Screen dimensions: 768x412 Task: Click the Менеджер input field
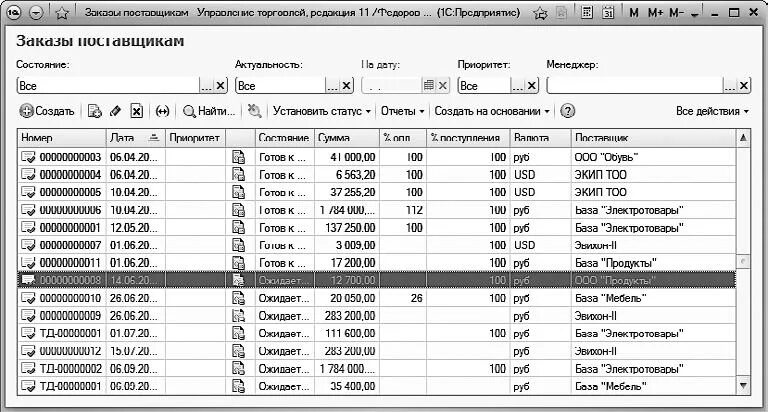[635, 86]
